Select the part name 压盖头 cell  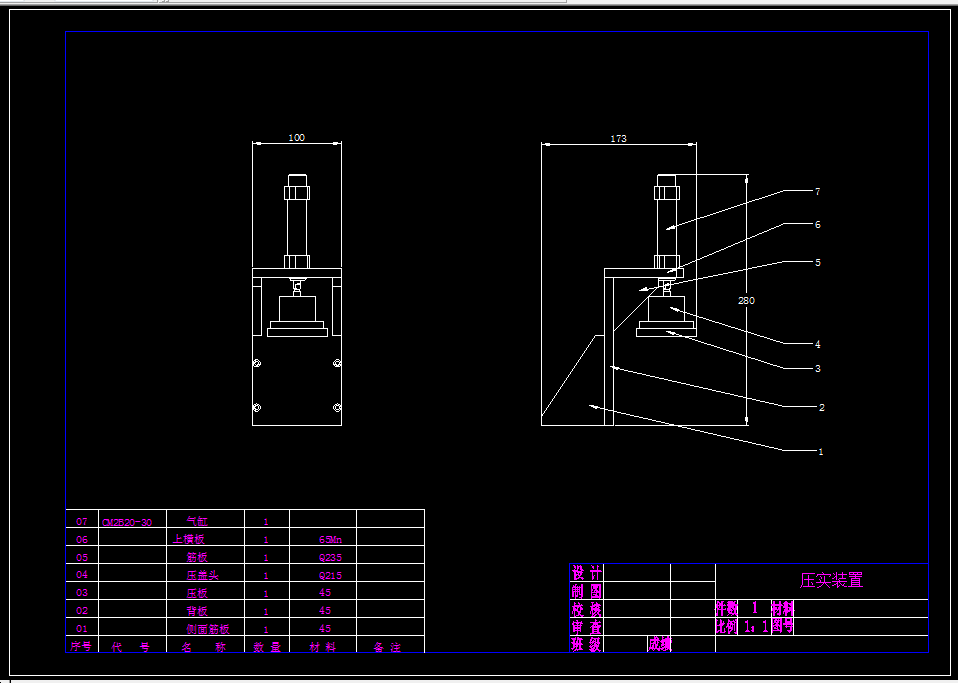(202, 575)
